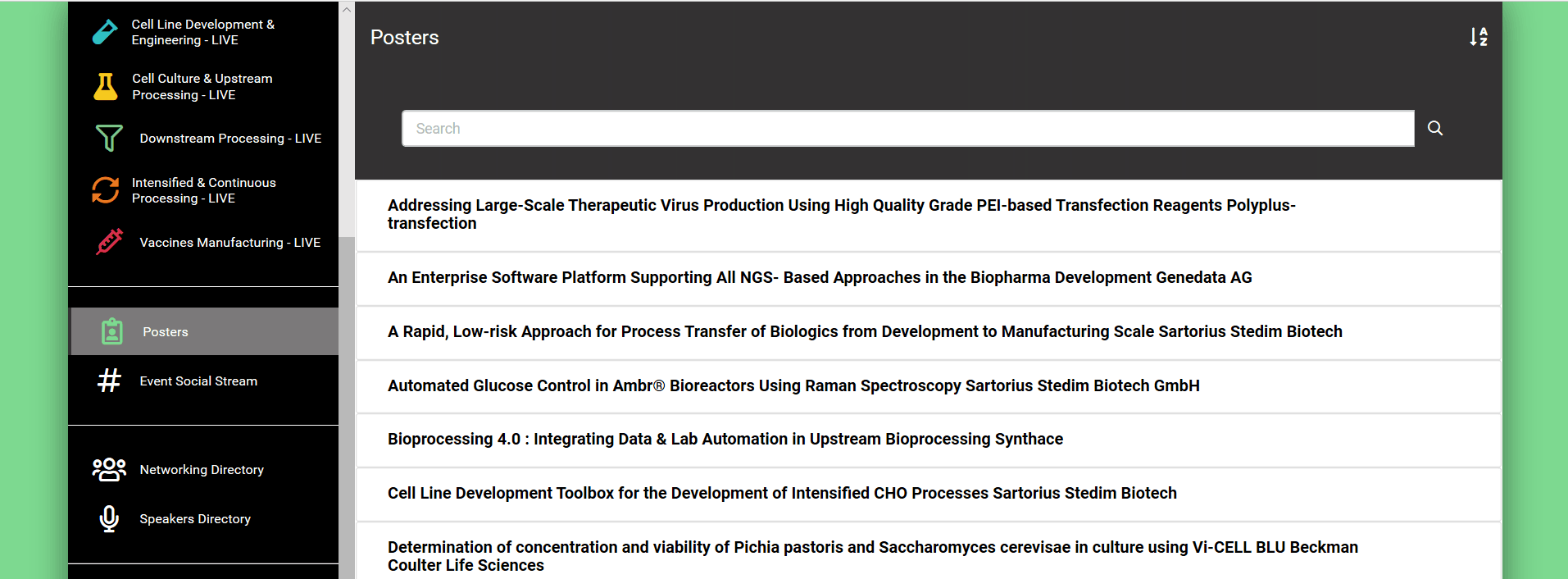Type in the posters Search field
1568x579 pixels.
tap(907, 129)
